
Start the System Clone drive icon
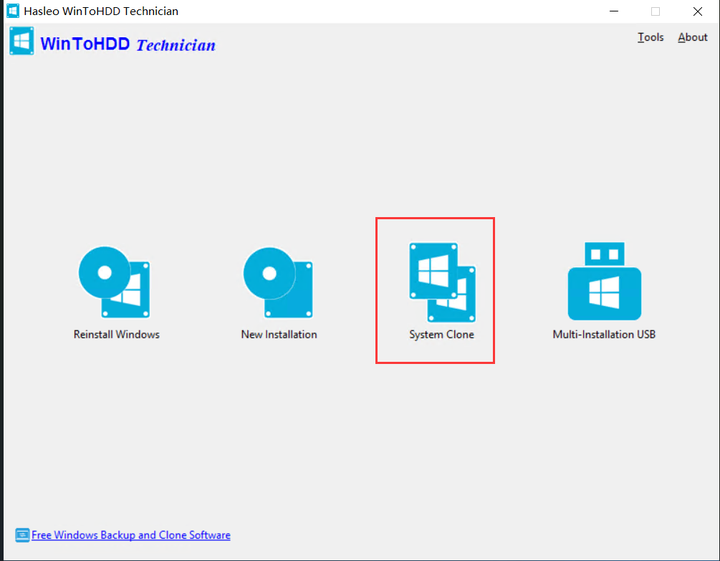coord(442,282)
